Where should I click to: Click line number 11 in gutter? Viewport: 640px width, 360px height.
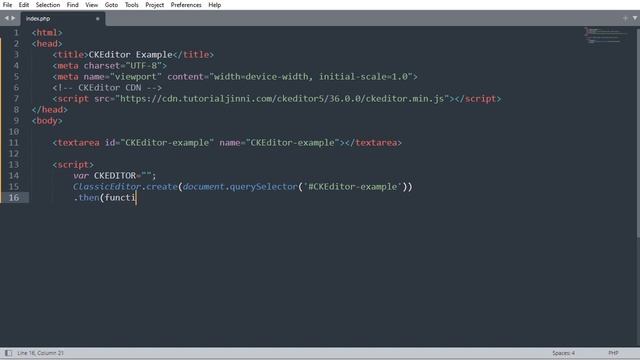pos(14,143)
